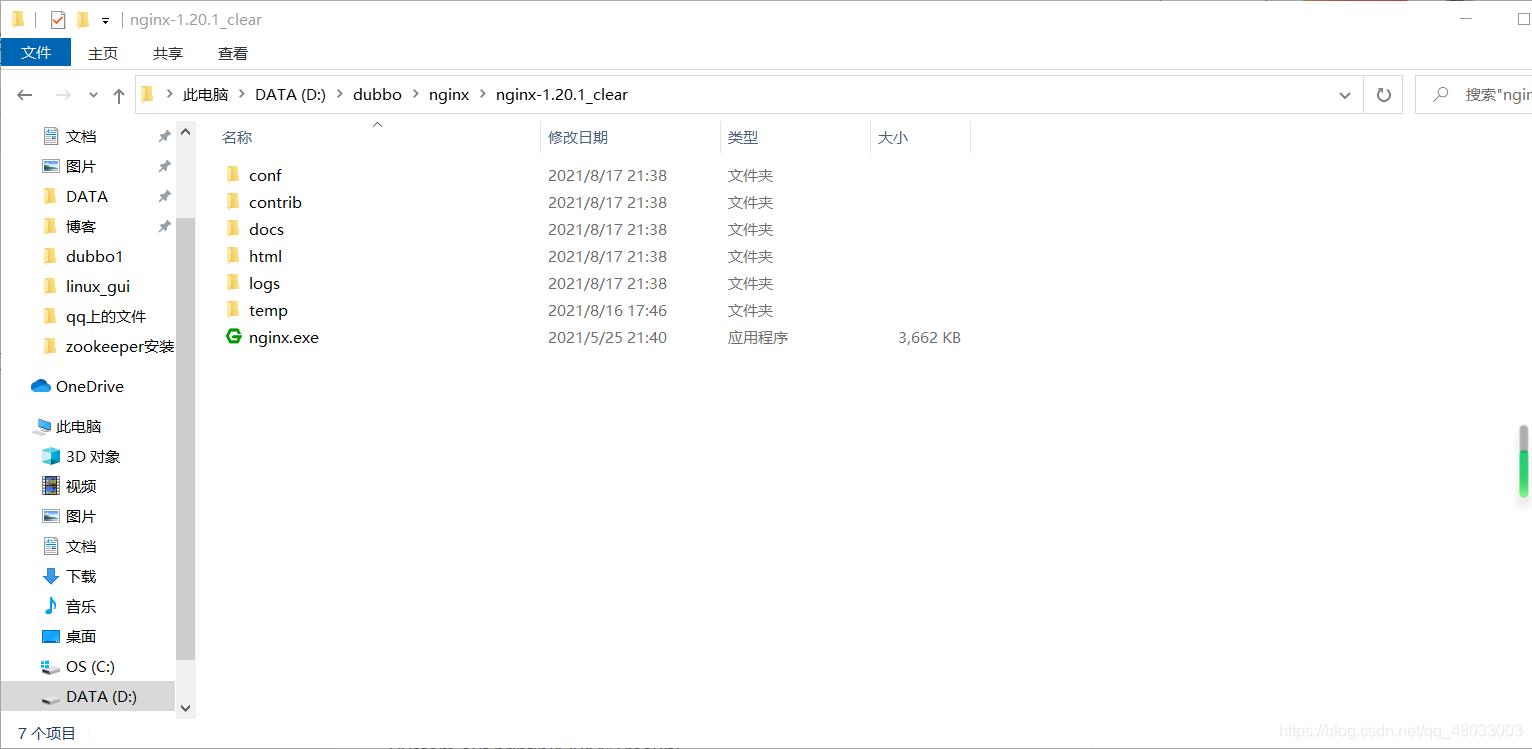Open recent locations dropdown arrow
The width and height of the screenshot is (1532, 749).
click(93, 95)
